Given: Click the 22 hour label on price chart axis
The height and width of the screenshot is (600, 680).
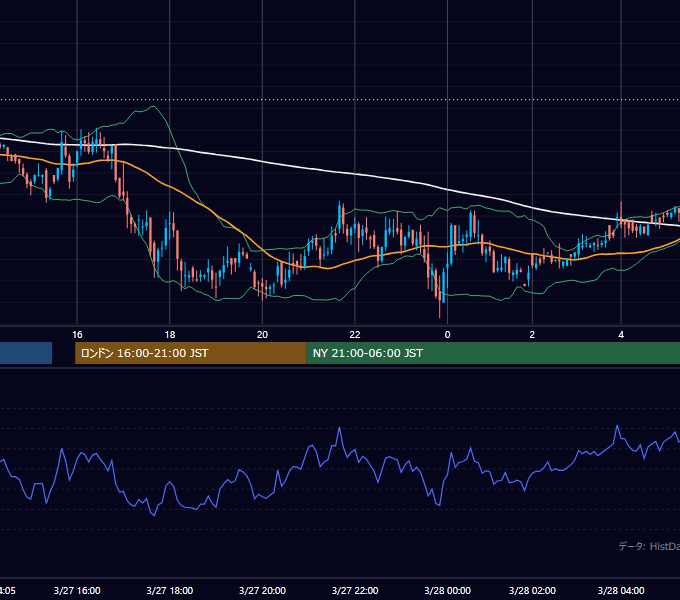Looking at the screenshot, I should pyautogui.click(x=355, y=335).
